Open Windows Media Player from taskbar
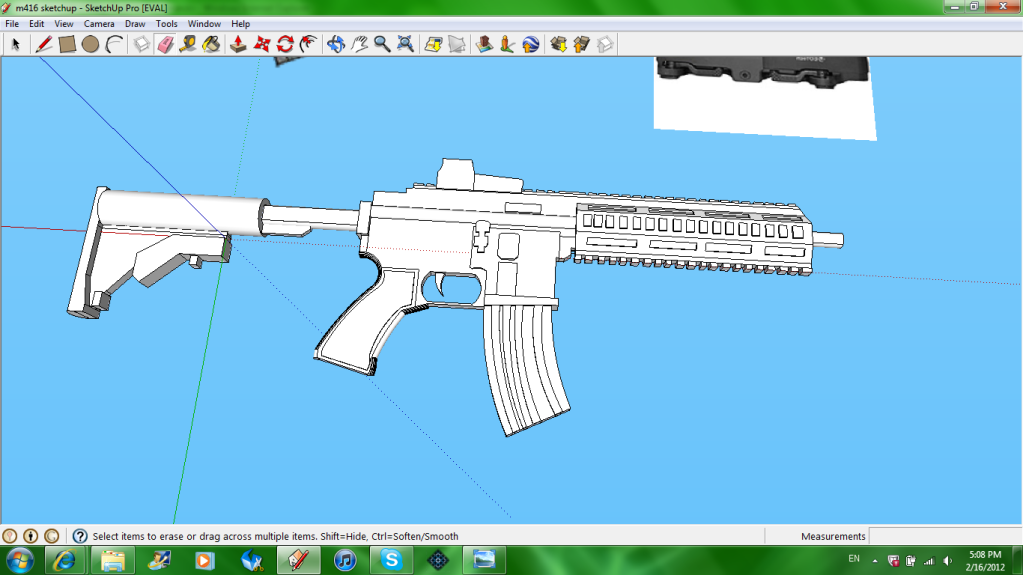 [205, 560]
